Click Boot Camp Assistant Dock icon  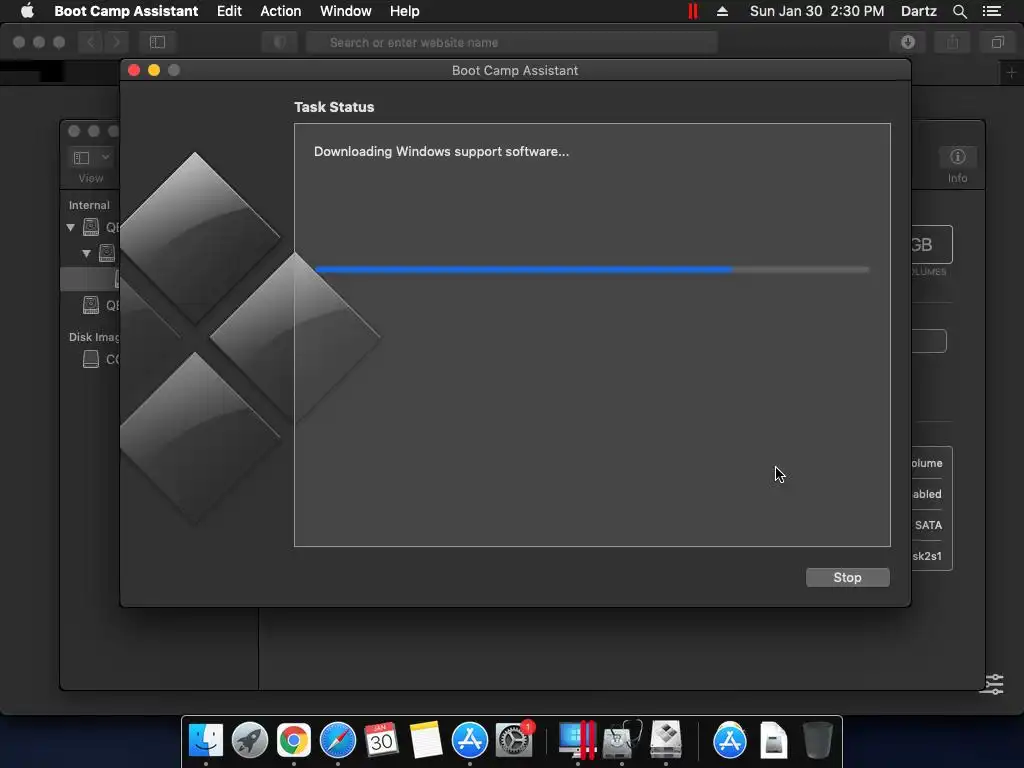[665, 740]
